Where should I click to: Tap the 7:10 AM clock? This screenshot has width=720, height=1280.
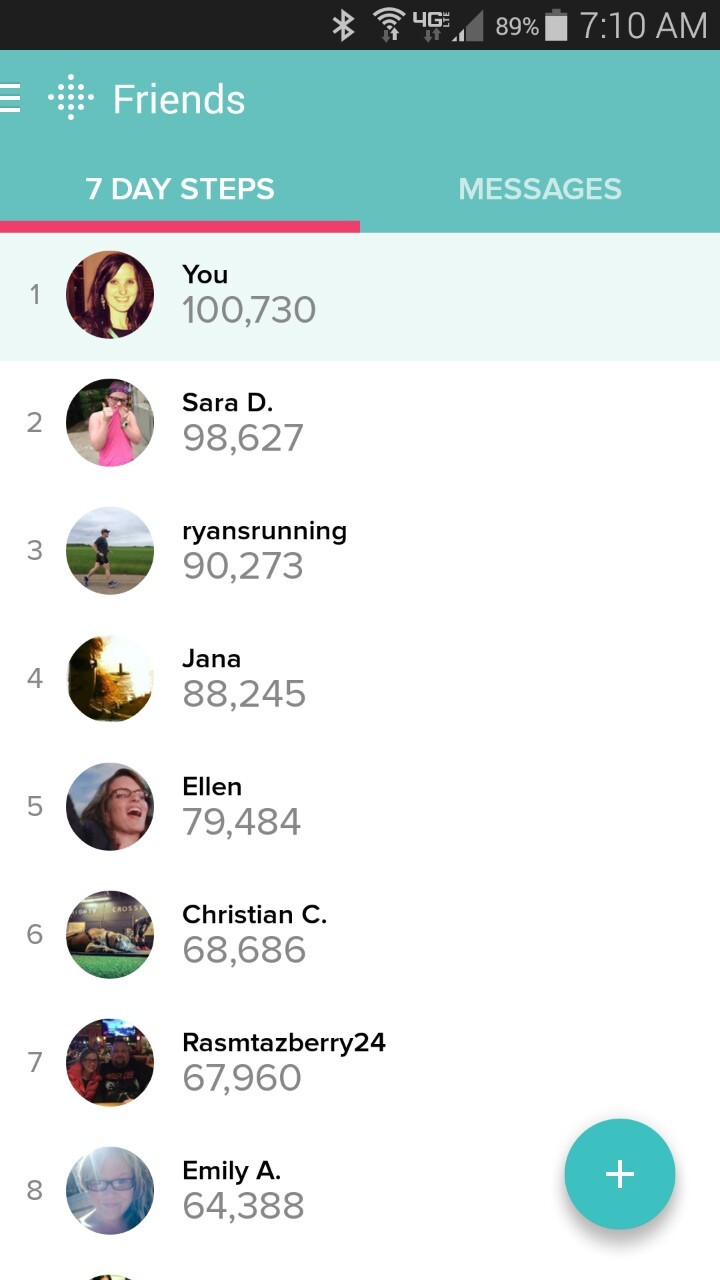tap(643, 26)
